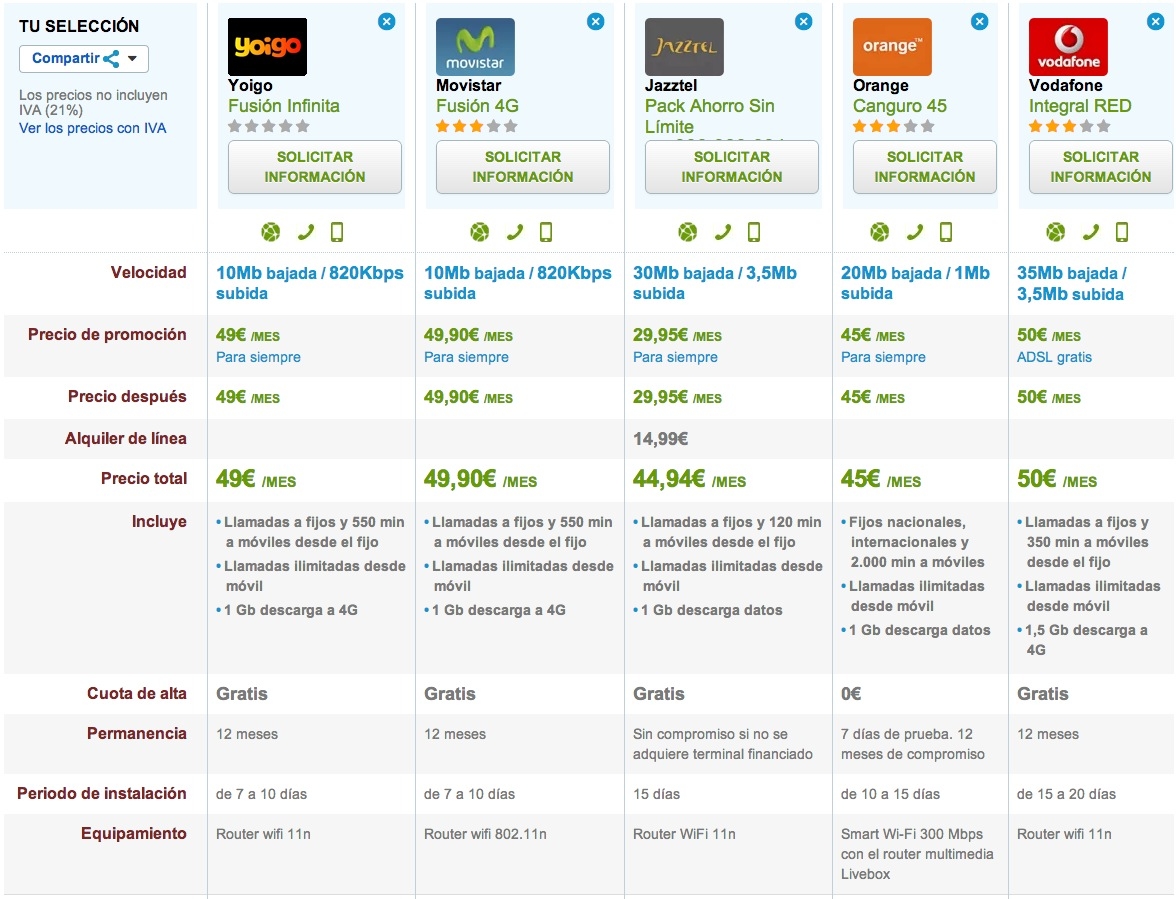The image size is (1176, 899).
Task: Click the Orange star rating
Action: (x=893, y=126)
